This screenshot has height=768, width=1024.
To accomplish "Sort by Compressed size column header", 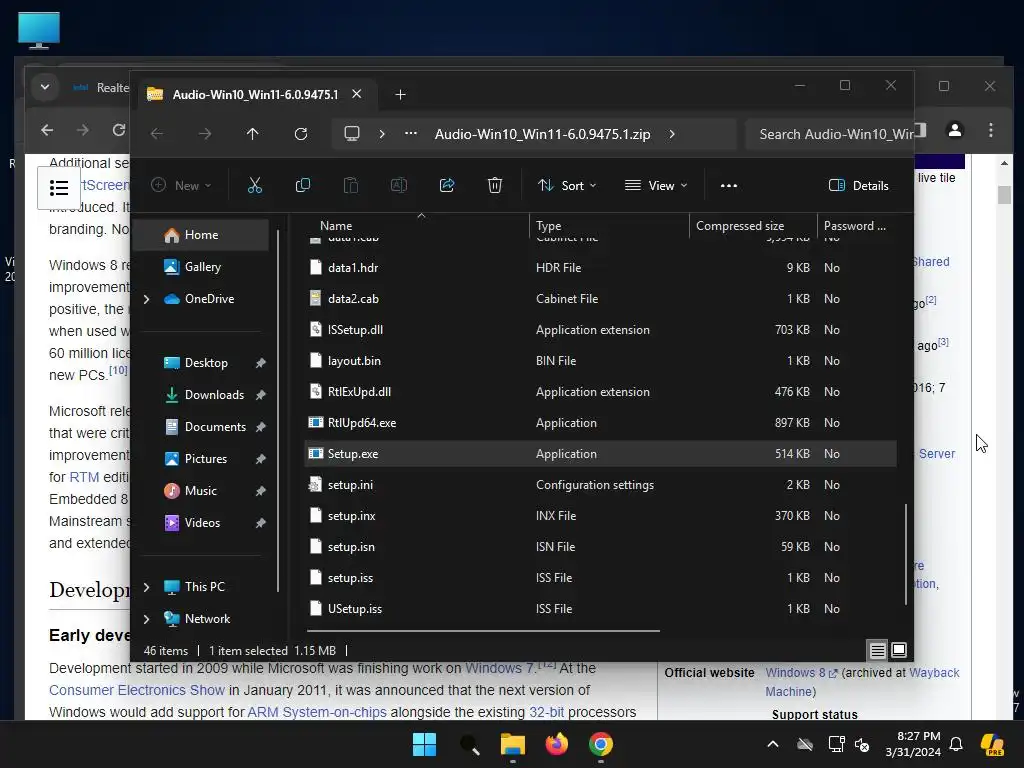I will pyautogui.click(x=753, y=225).
